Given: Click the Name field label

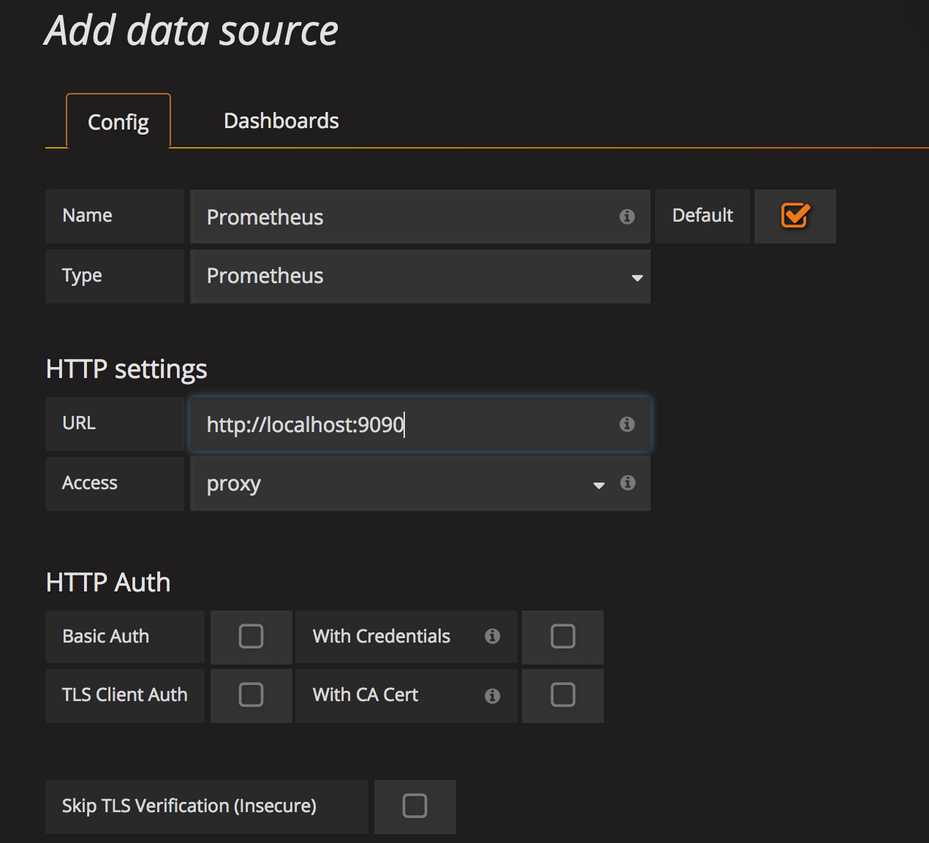Looking at the screenshot, I should coord(87,215).
